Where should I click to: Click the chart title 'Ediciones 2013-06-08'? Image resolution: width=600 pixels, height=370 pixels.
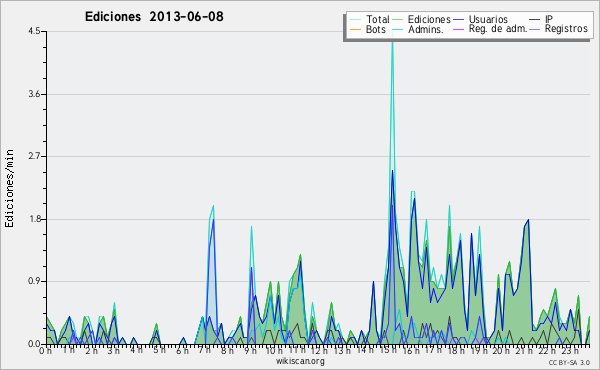click(154, 17)
